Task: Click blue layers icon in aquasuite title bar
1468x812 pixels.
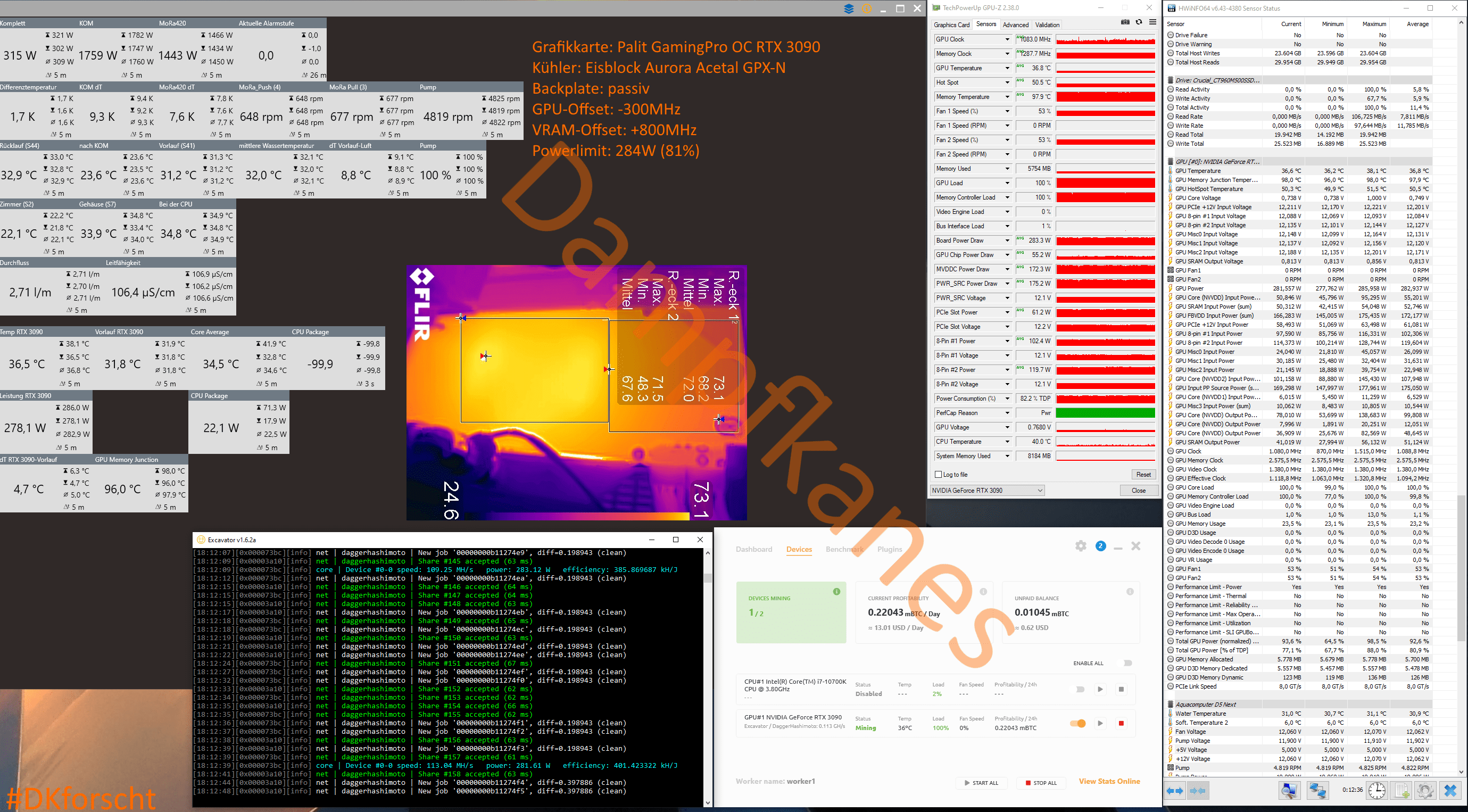Action: tap(849, 9)
